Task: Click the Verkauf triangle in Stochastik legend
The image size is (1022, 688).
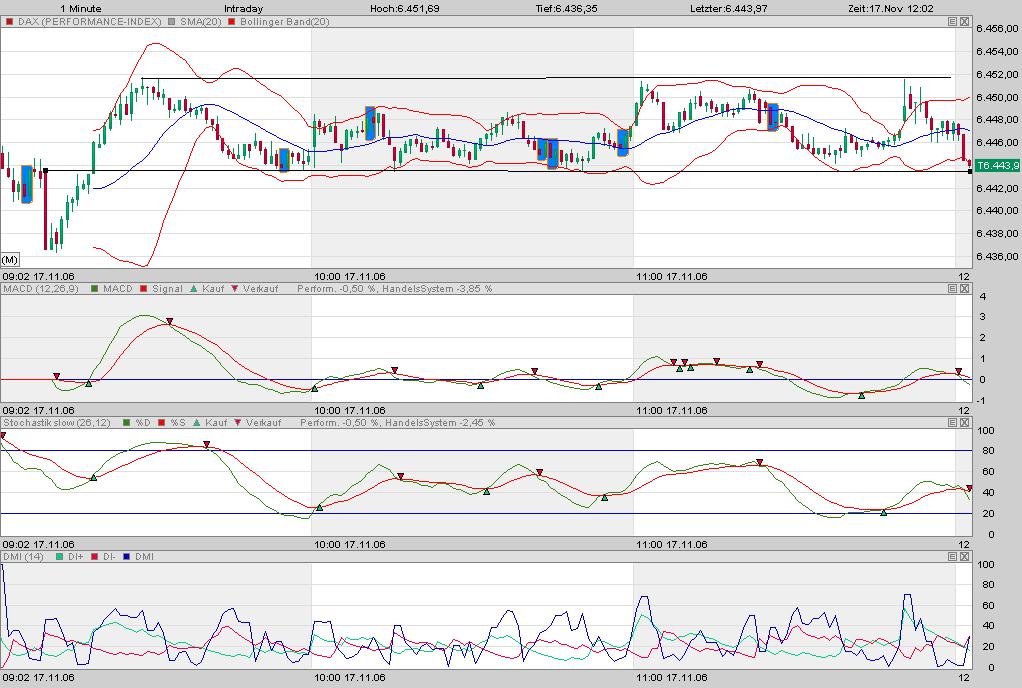Action: (x=238, y=423)
